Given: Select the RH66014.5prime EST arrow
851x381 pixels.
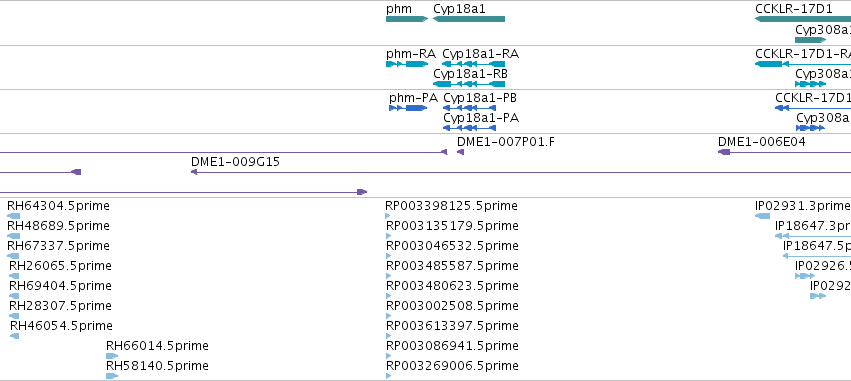Looking at the screenshot, I should pyautogui.click(x=112, y=356).
